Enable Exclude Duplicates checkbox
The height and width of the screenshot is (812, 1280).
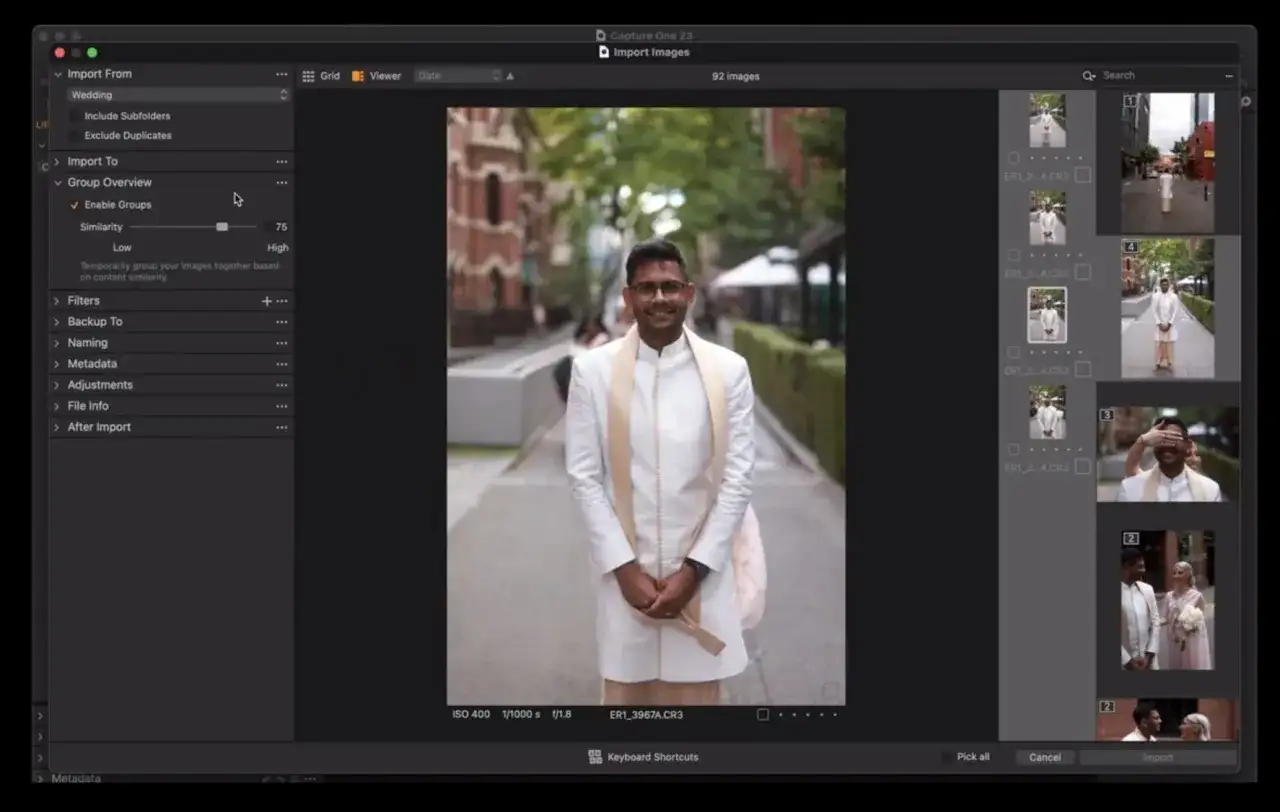75,135
